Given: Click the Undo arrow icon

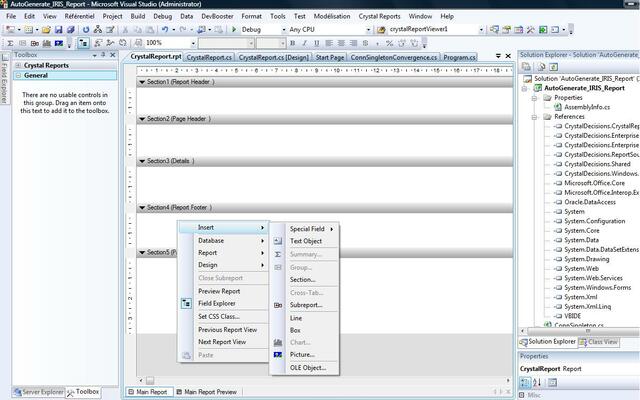Looking at the screenshot, I should click(165, 29).
